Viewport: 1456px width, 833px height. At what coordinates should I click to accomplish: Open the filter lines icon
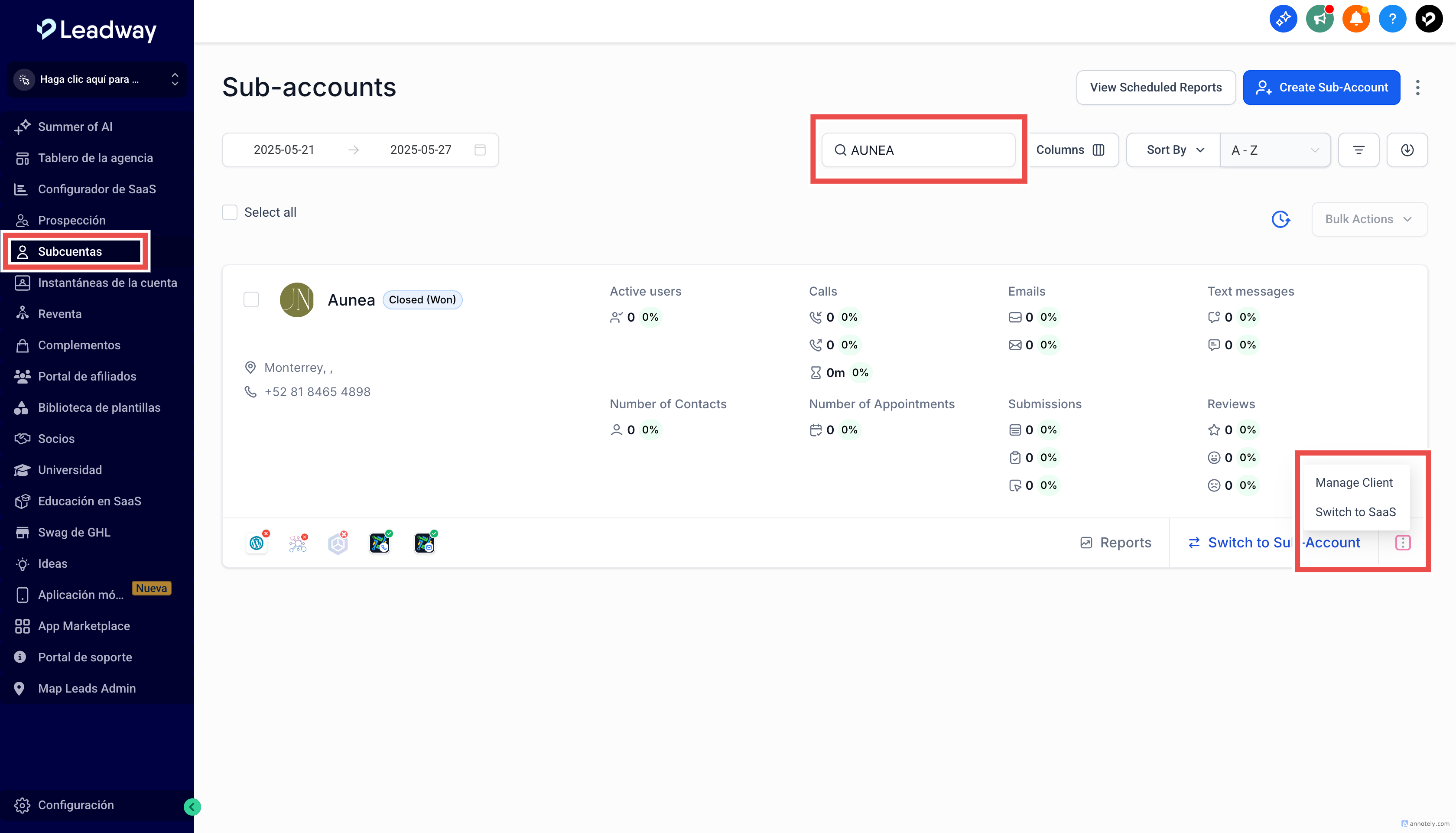coord(1358,150)
